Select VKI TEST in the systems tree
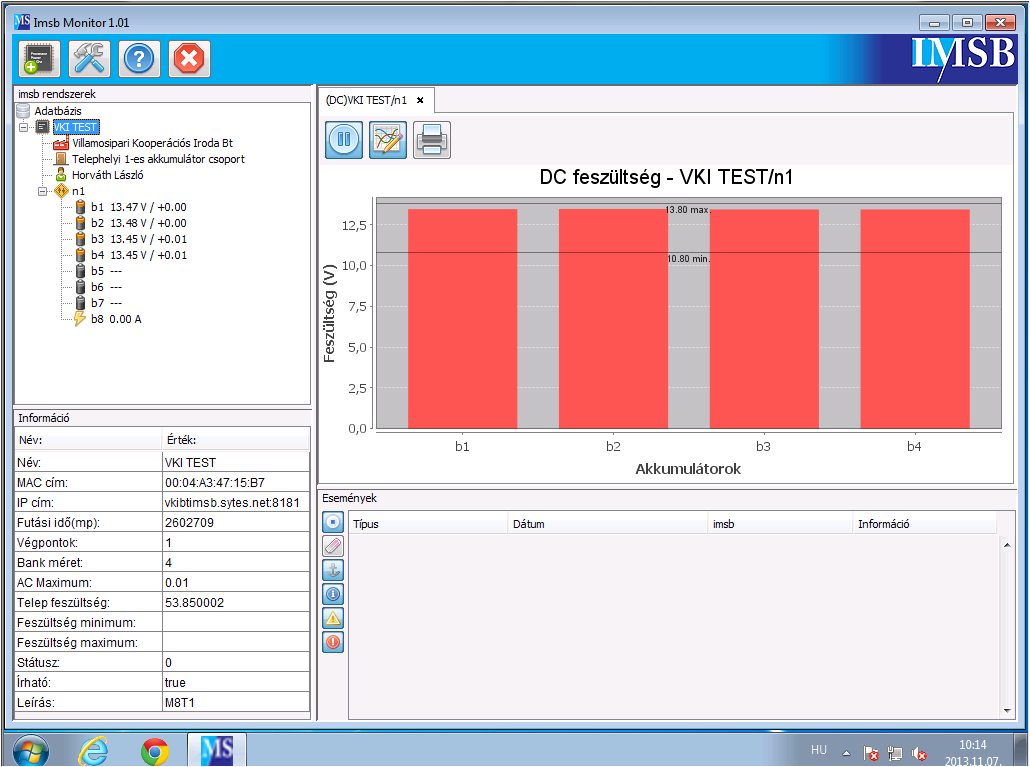 75,127
